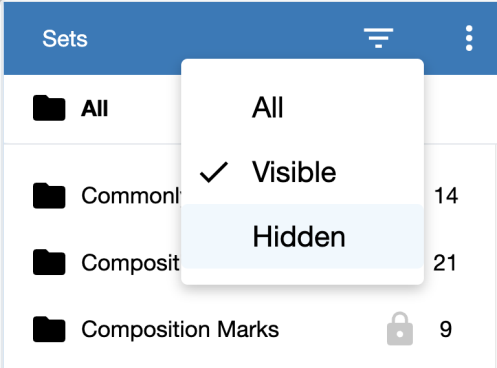Pick the Hidden filter option
Viewport: 497px width, 368px height.
(302, 236)
